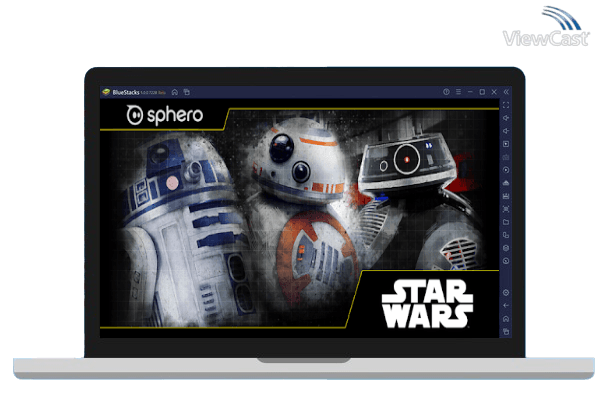Click the circular refresh icon in sidebar

[506, 261]
